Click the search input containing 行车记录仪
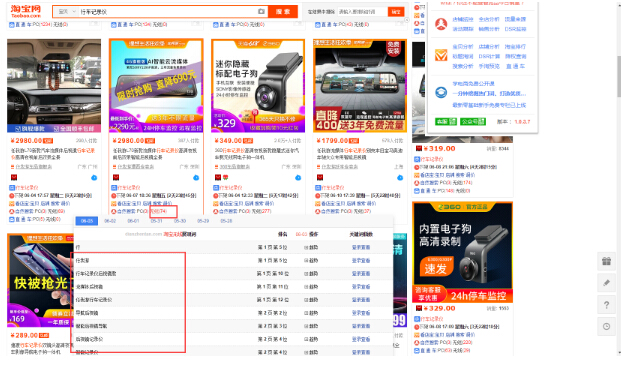Viewport: 621px width, 367px height. click(x=167, y=12)
